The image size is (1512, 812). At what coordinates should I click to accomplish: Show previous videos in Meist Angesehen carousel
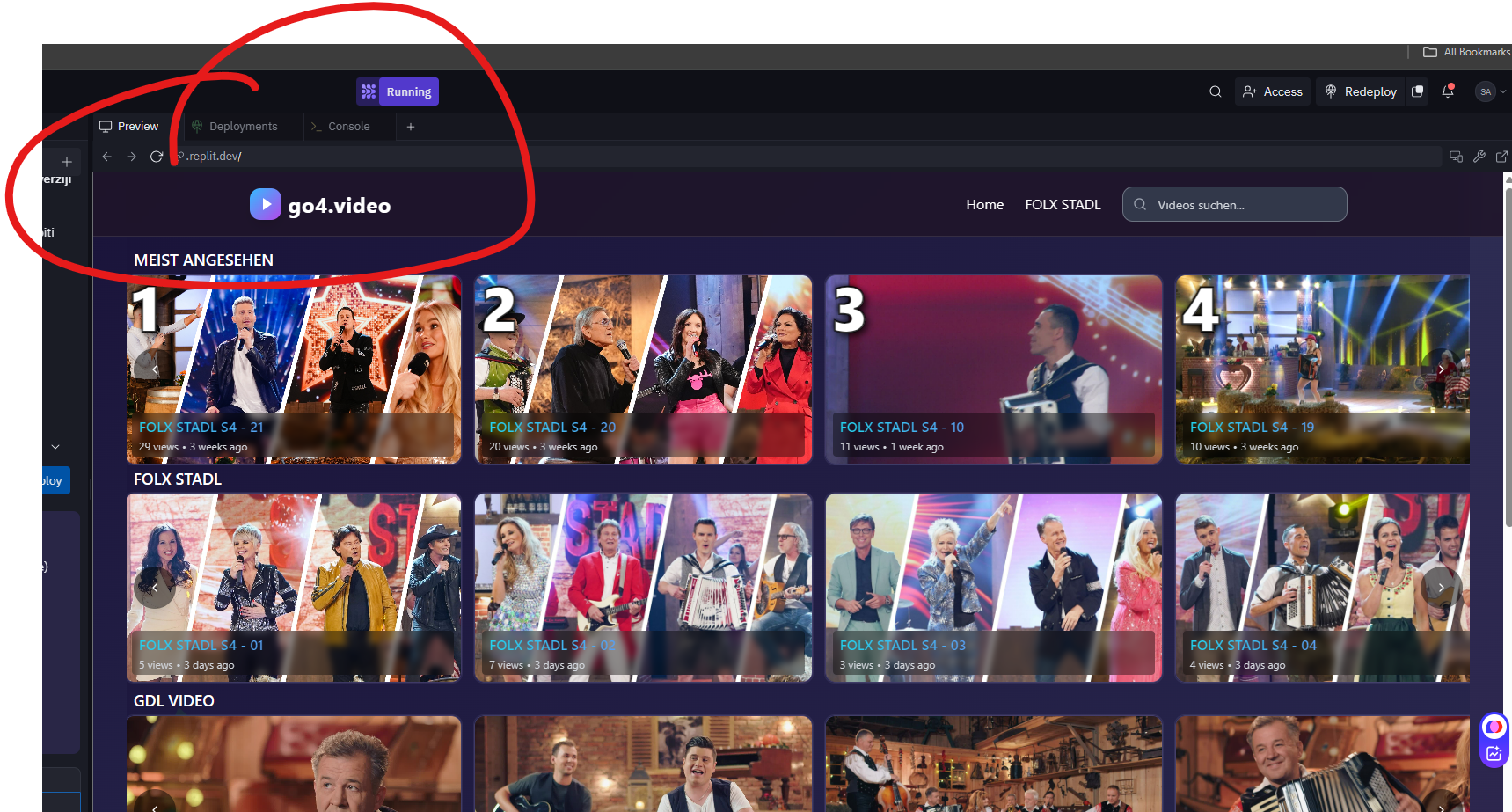pyautogui.click(x=155, y=369)
